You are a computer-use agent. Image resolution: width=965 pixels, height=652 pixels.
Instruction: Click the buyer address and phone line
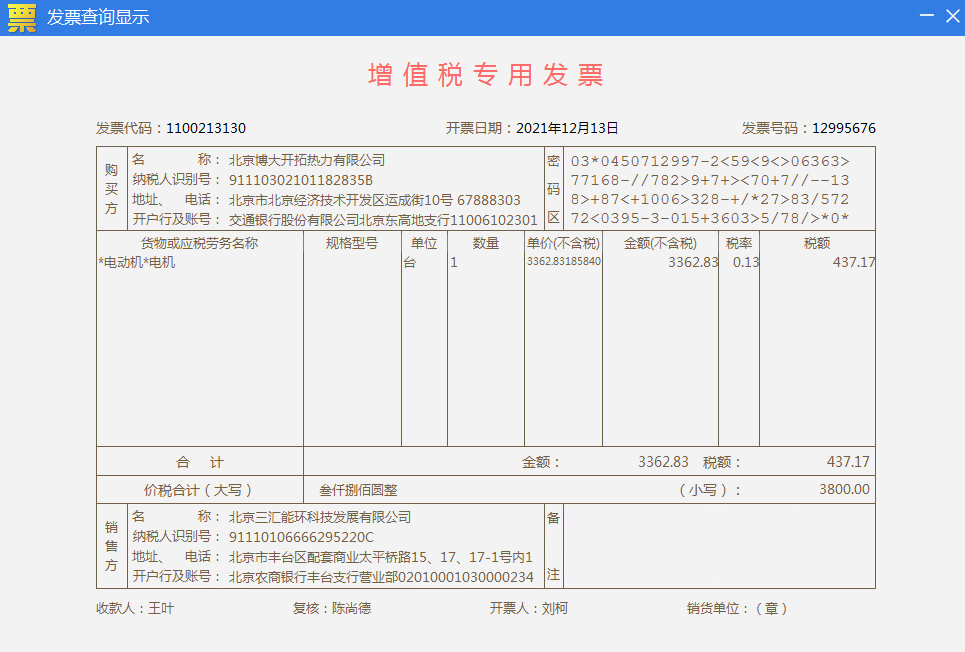click(374, 200)
